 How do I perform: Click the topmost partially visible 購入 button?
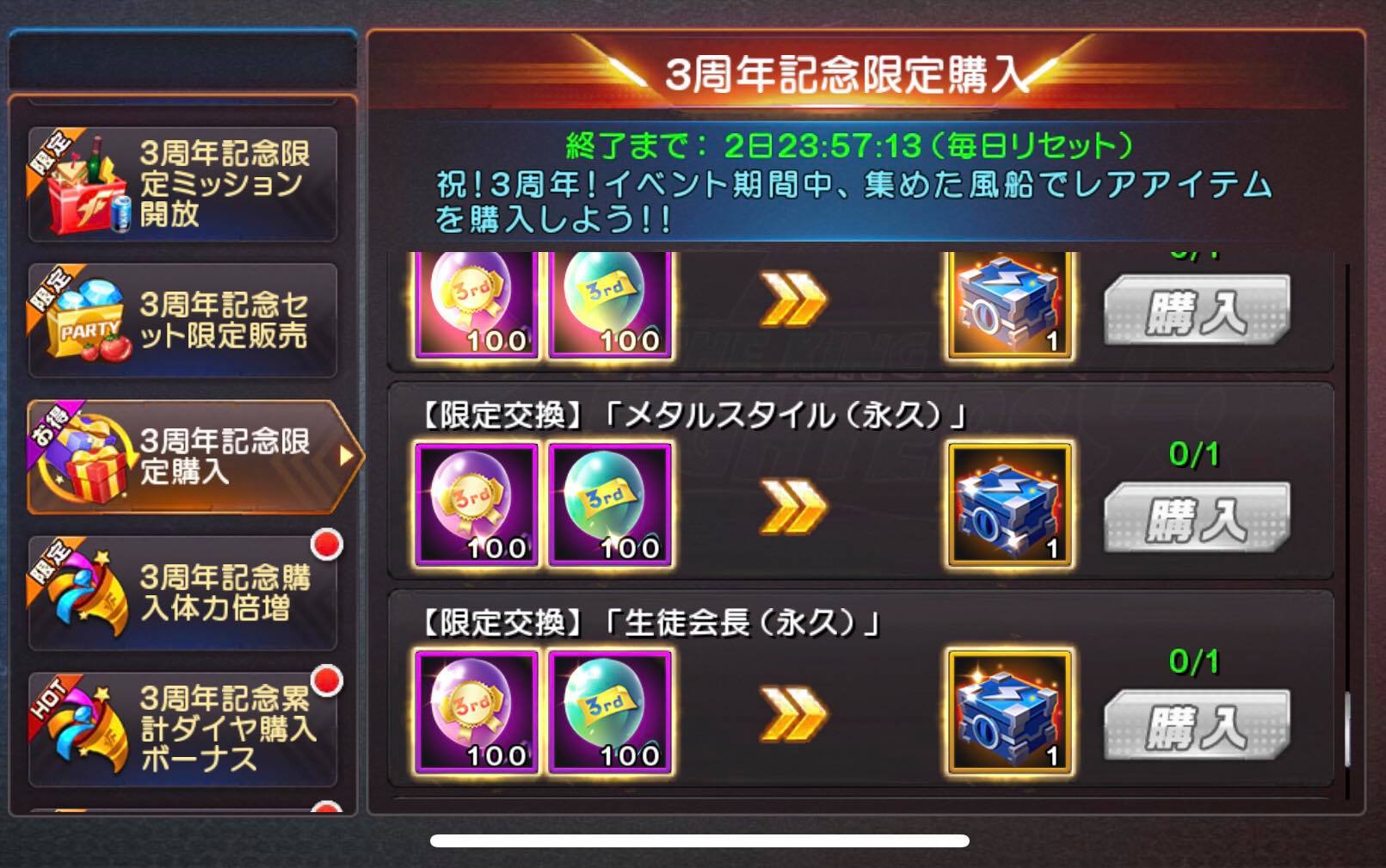coord(1197,311)
